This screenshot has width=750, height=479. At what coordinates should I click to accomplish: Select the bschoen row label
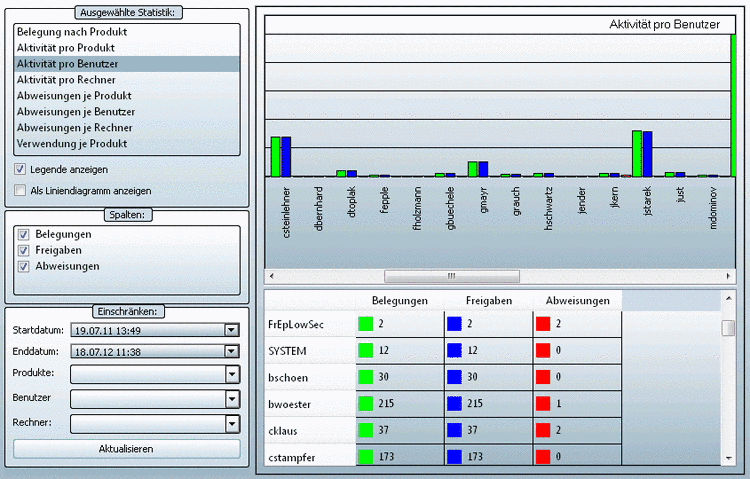coord(287,378)
